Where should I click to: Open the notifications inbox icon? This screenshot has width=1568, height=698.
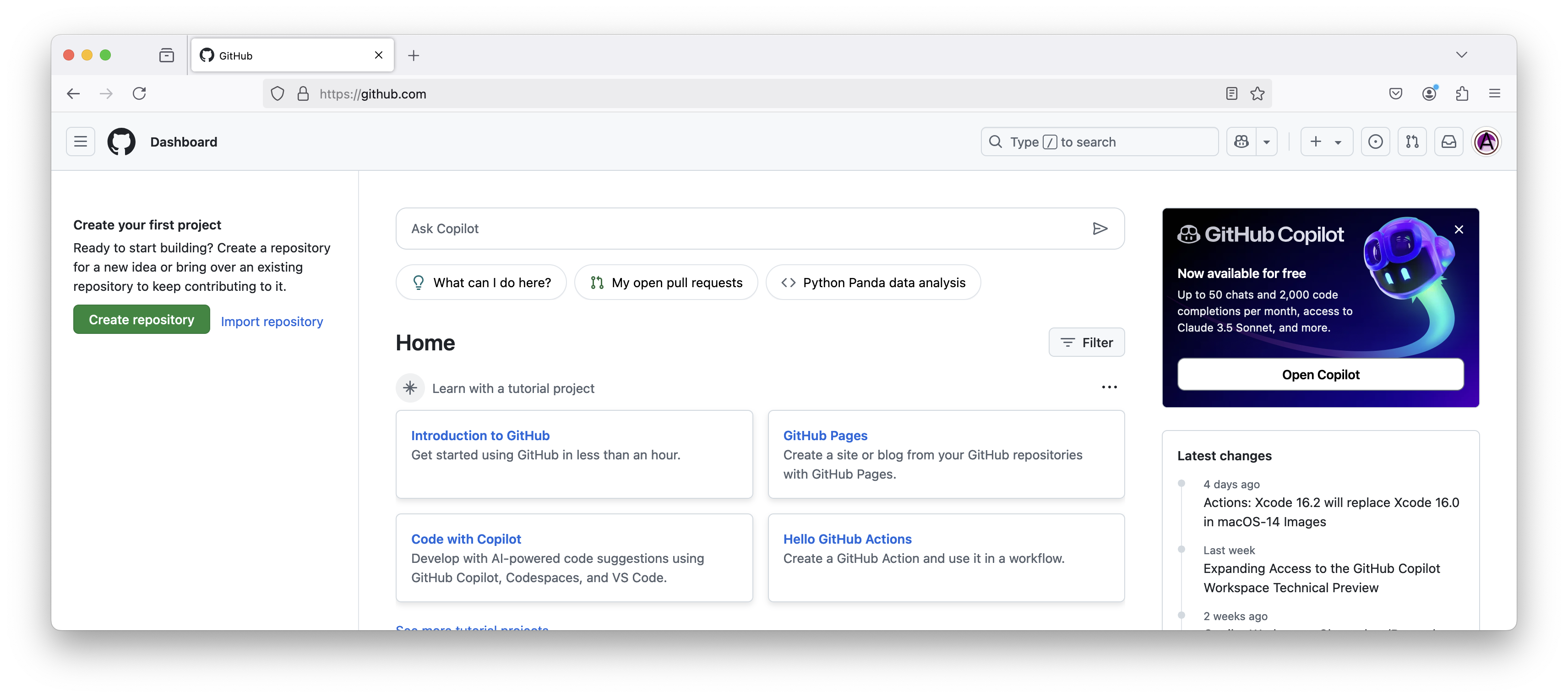pyautogui.click(x=1448, y=142)
